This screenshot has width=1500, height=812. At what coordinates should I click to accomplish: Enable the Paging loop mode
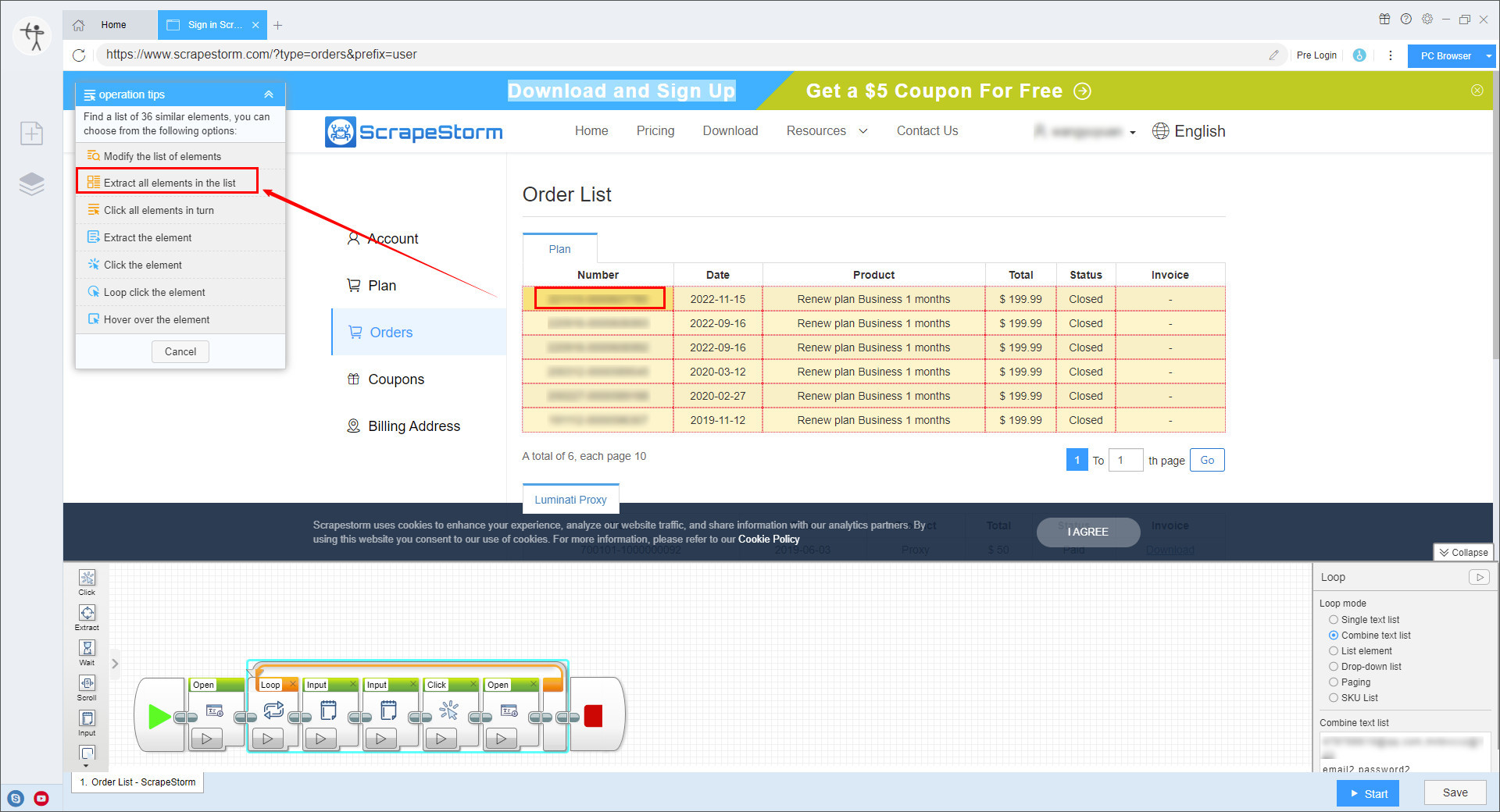tap(1334, 682)
